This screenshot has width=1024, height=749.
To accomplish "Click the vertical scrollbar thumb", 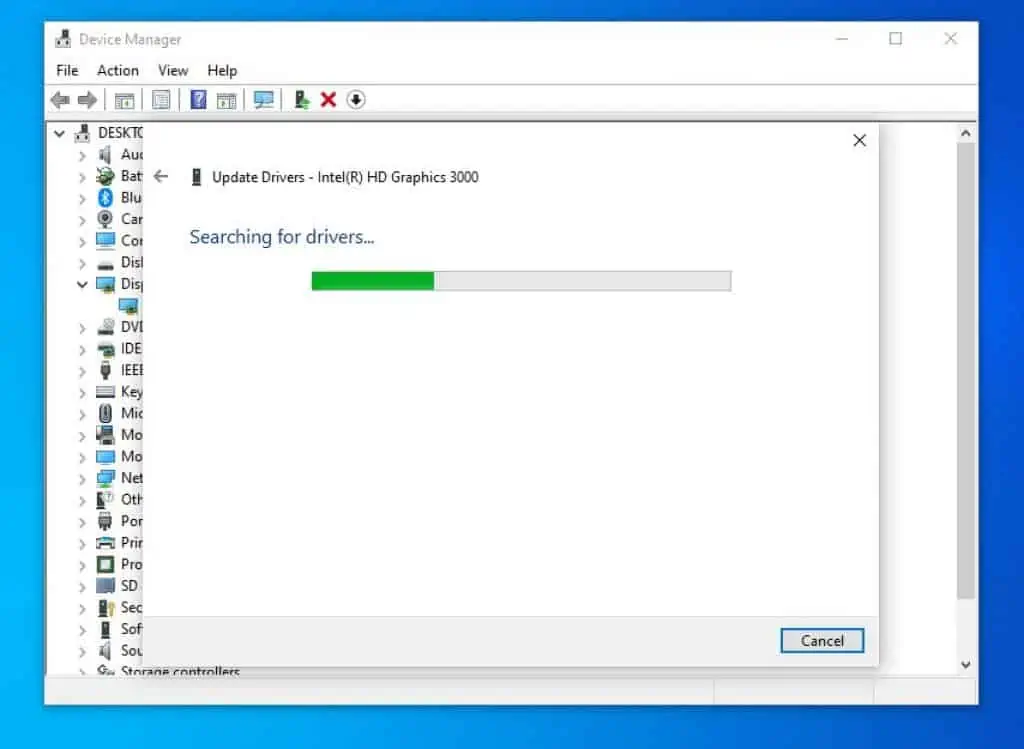I will 966,371.
